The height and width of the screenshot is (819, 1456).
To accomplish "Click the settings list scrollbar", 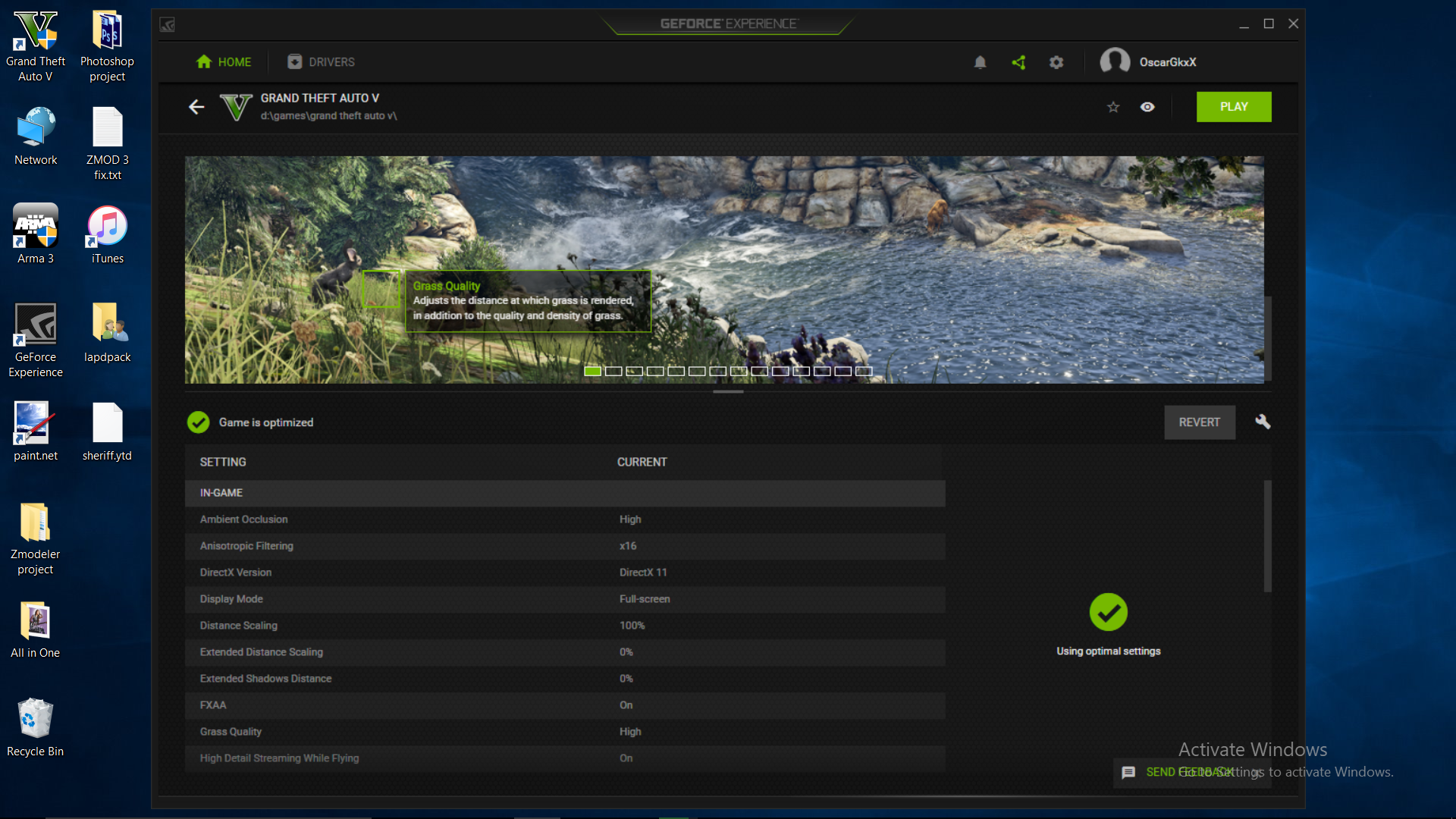I will click(x=1267, y=536).
